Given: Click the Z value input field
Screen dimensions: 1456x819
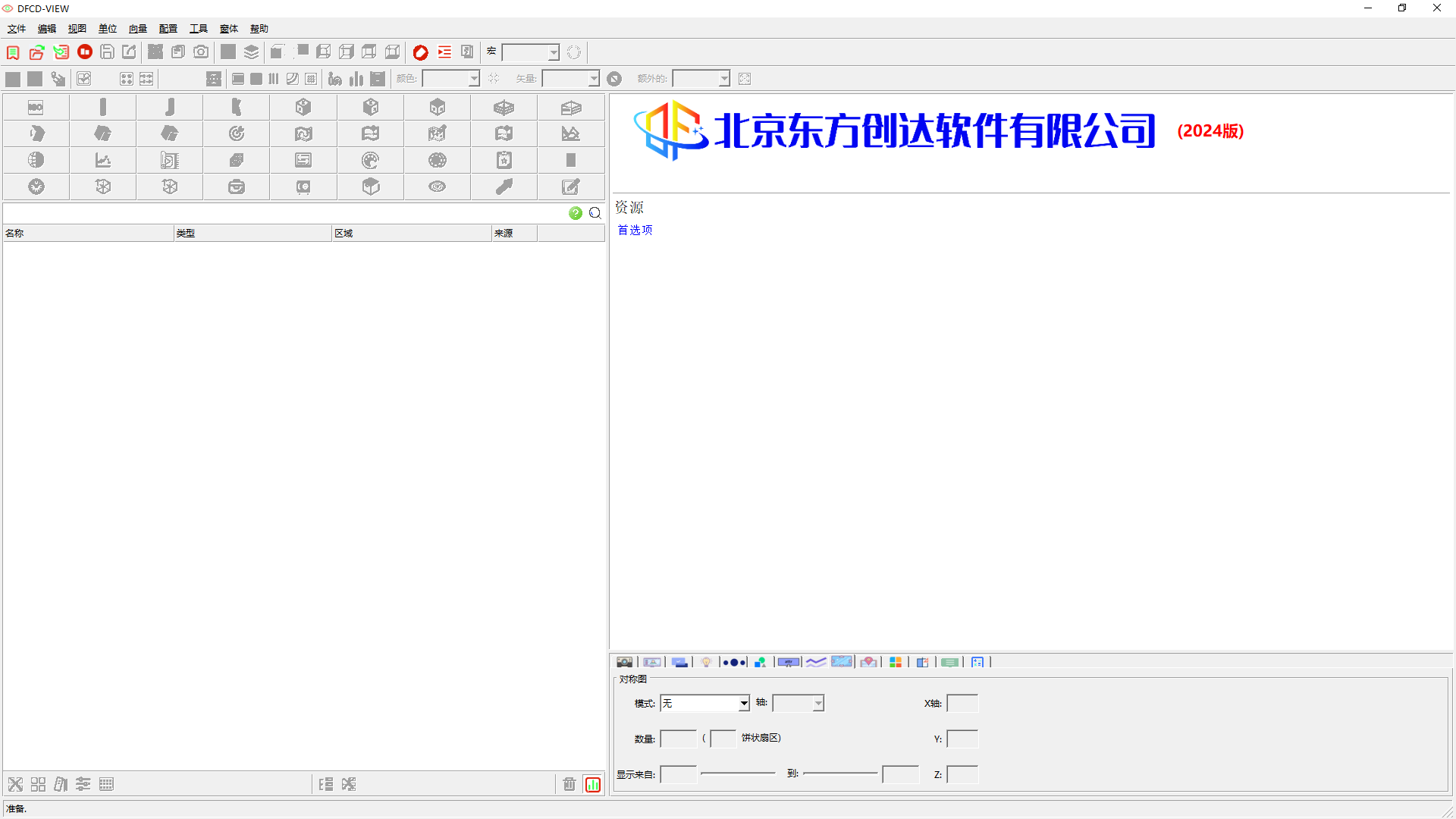Looking at the screenshot, I should (962, 774).
